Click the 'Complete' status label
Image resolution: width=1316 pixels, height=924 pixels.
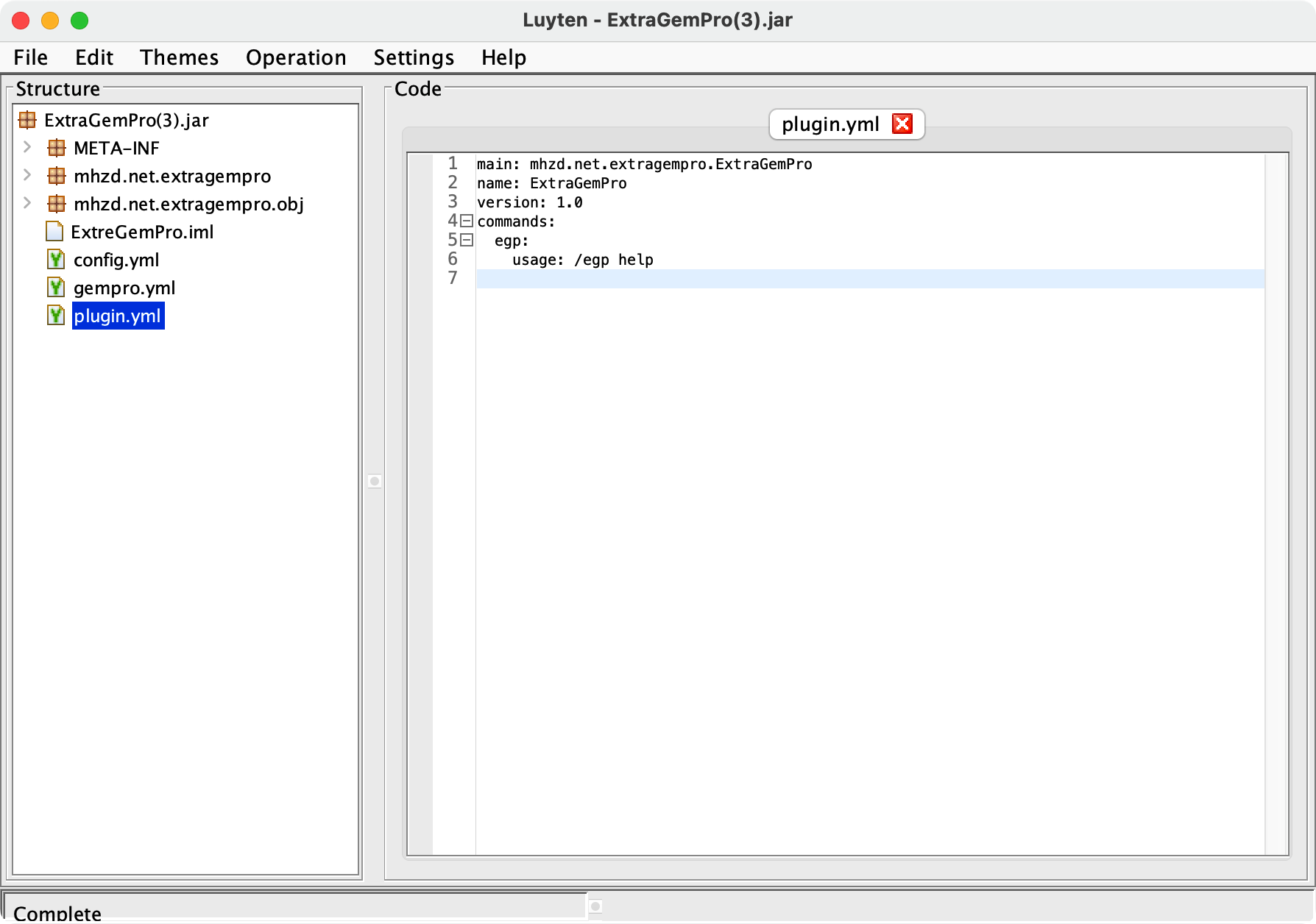(x=57, y=913)
